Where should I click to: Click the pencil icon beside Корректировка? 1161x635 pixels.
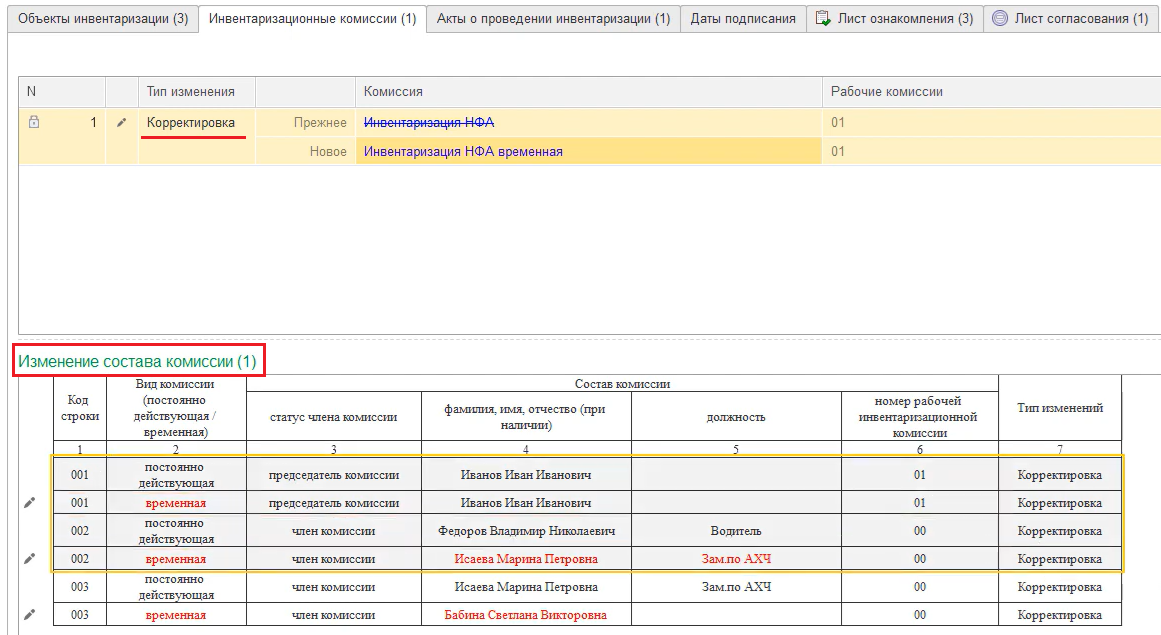[121, 122]
